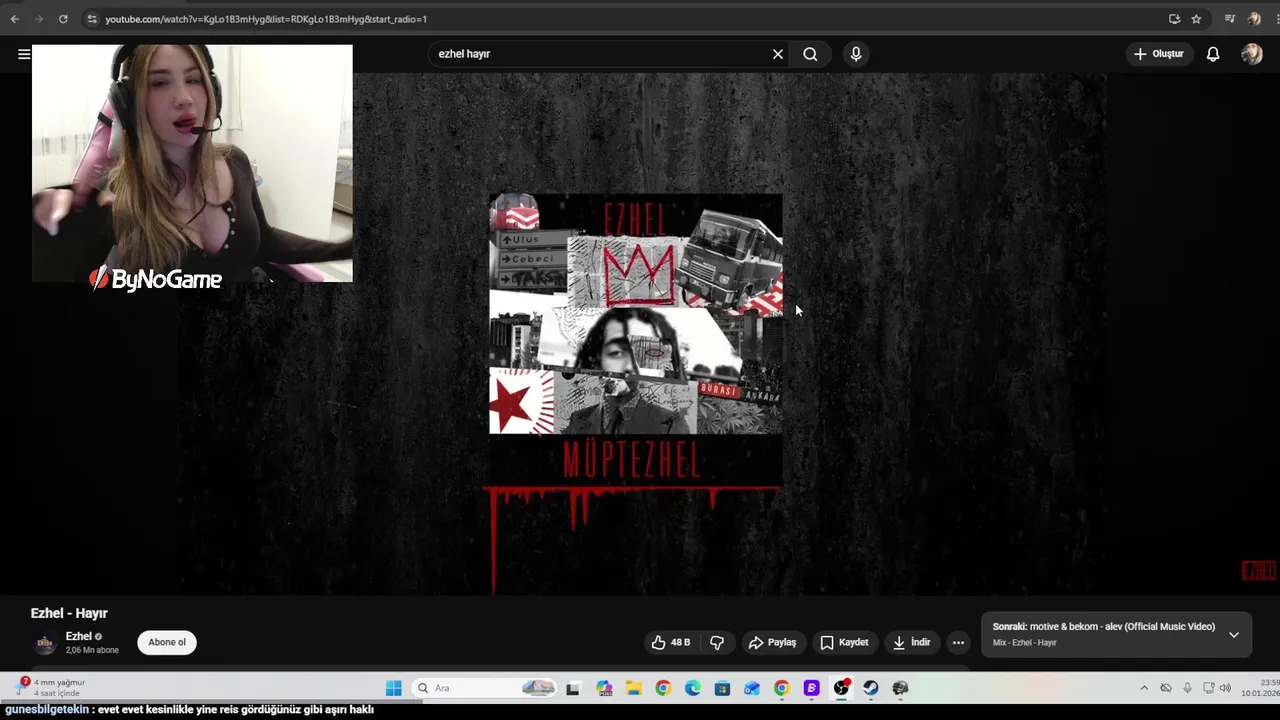
Task: Bookmark this page with the star
Action: click(x=1196, y=19)
